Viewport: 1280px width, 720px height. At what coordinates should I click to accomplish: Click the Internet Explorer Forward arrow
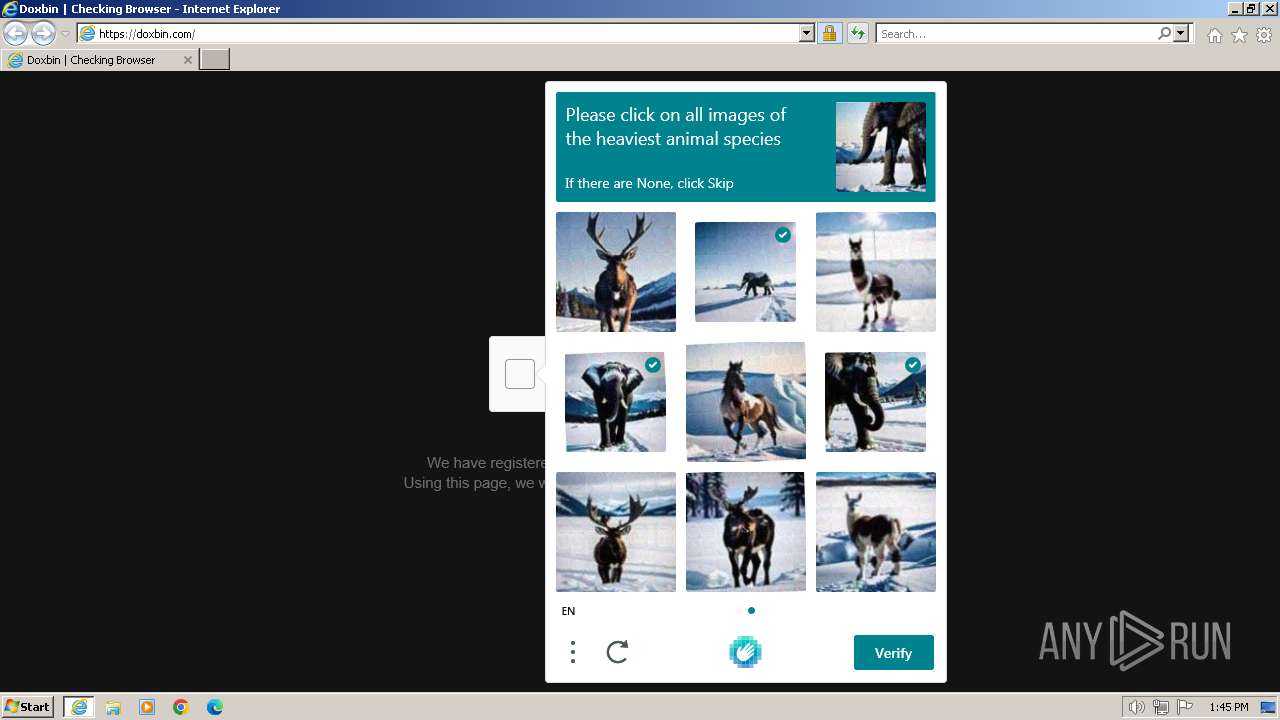click(x=43, y=34)
